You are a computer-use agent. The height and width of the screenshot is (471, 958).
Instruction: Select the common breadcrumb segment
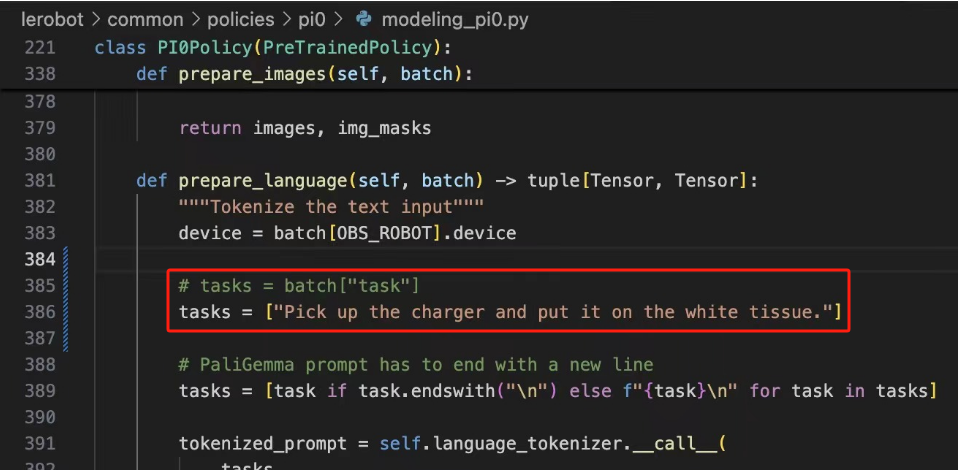pos(145,20)
